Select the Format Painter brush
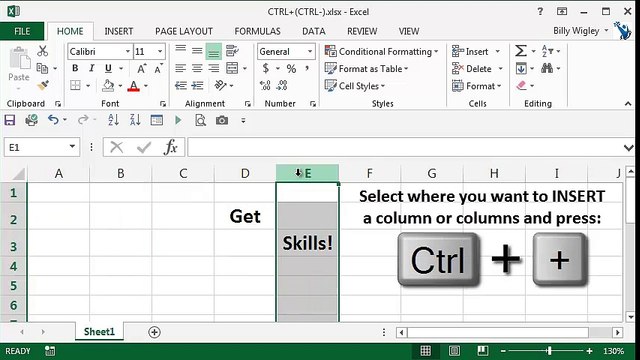The height and width of the screenshot is (360, 640). [43, 85]
